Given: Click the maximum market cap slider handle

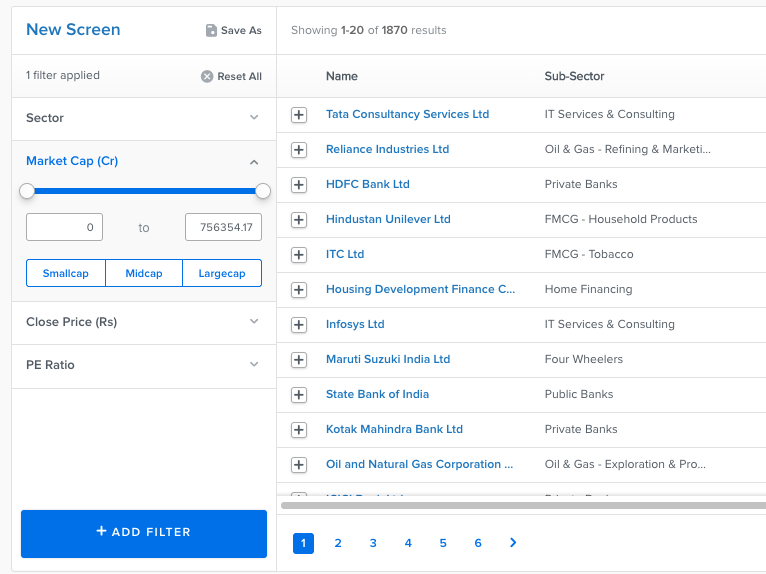Looking at the screenshot, I should [x=263, y=191].
